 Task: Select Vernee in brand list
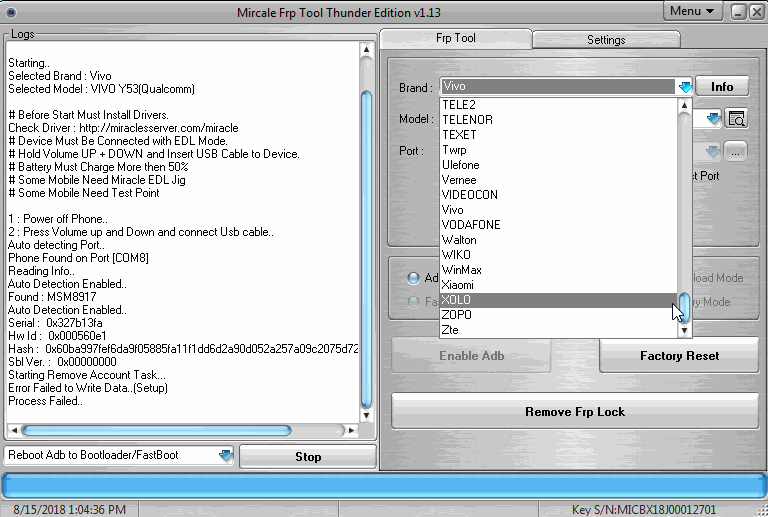(x=558, y=180)
